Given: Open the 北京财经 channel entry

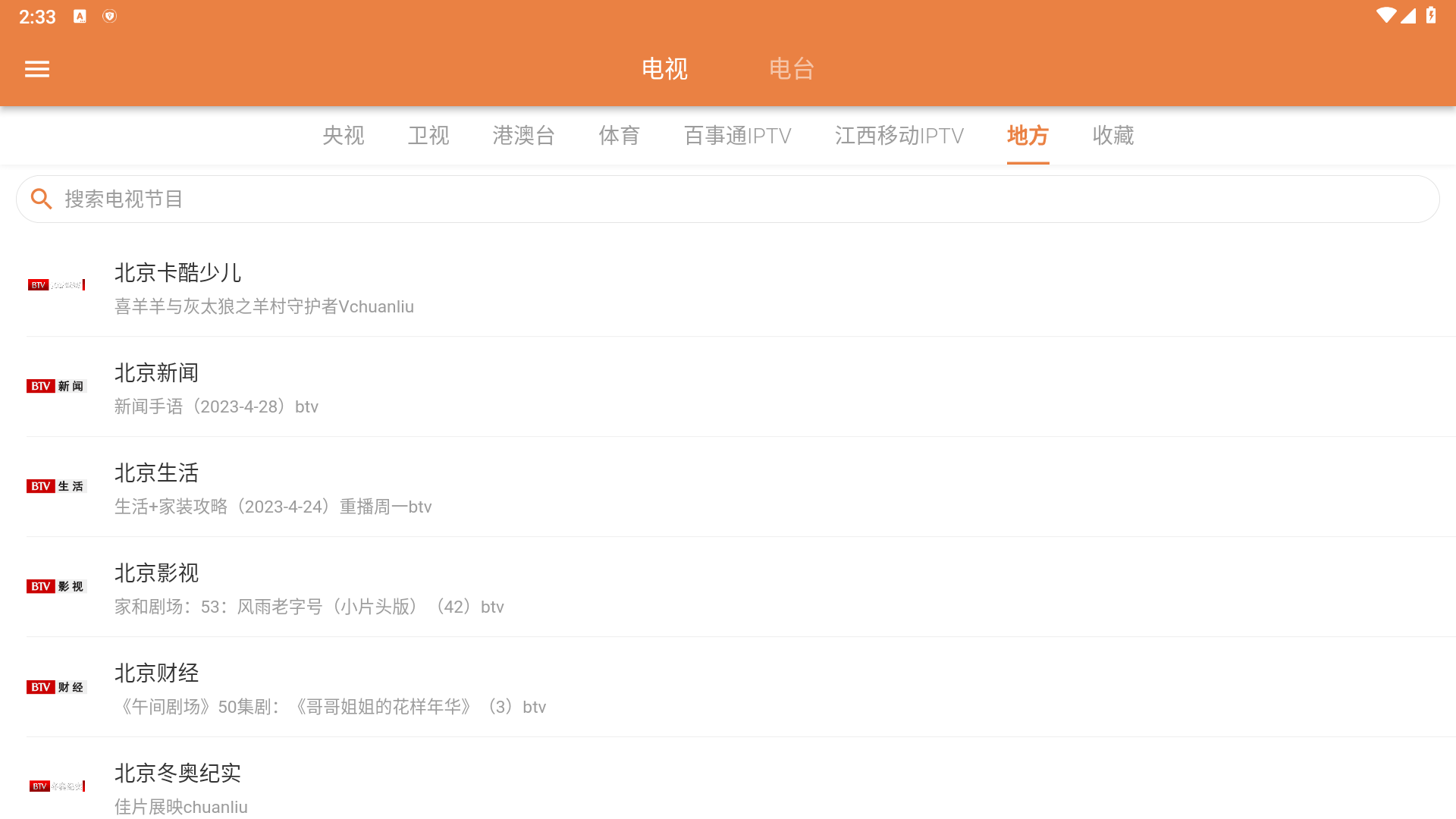Looking at the screenshot, I should coord(157,673).
